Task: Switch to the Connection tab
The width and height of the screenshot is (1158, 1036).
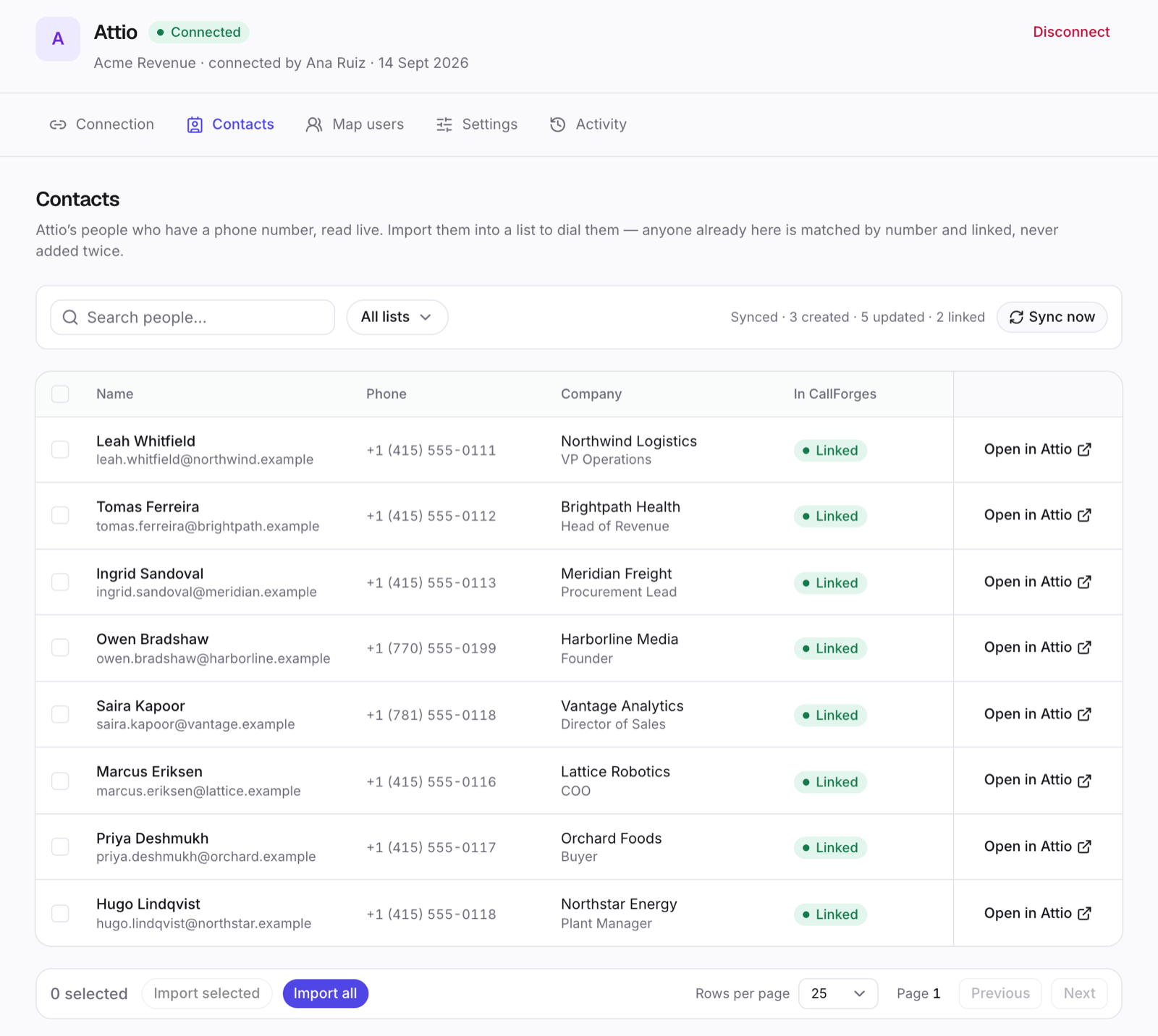Action: coord(101,124)
